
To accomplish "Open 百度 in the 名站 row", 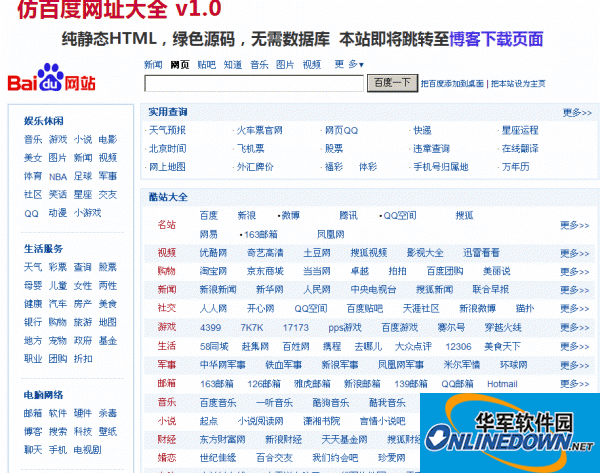I will [209, 215].
